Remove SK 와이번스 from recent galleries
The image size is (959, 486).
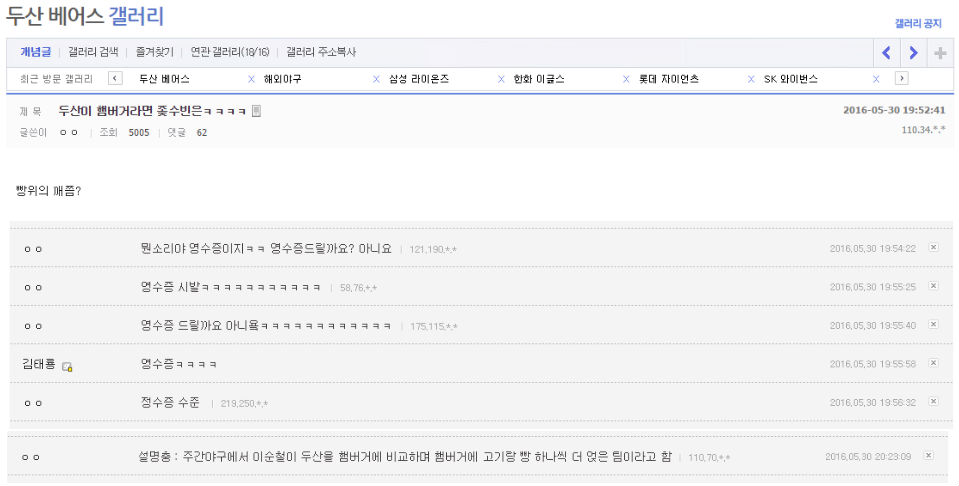[x=876, y=79]
